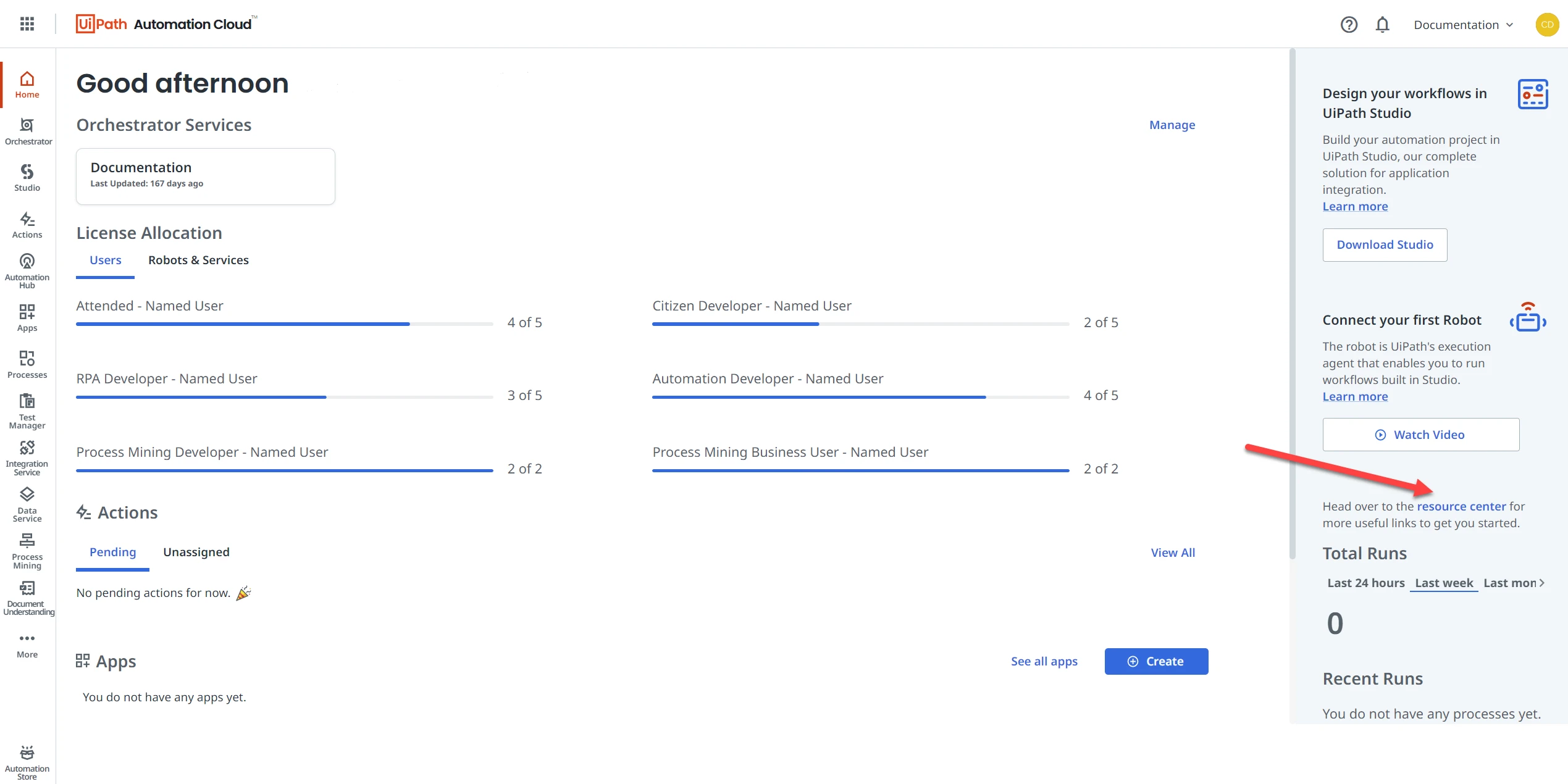1568x784 pixels.
Task: Open the notifications bell
Action: pos(1383,25)
